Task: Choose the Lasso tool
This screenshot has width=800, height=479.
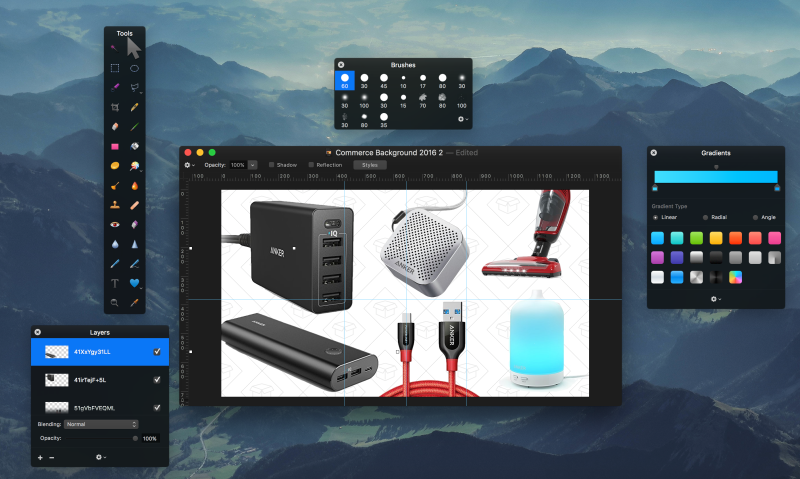Action: 135,88
